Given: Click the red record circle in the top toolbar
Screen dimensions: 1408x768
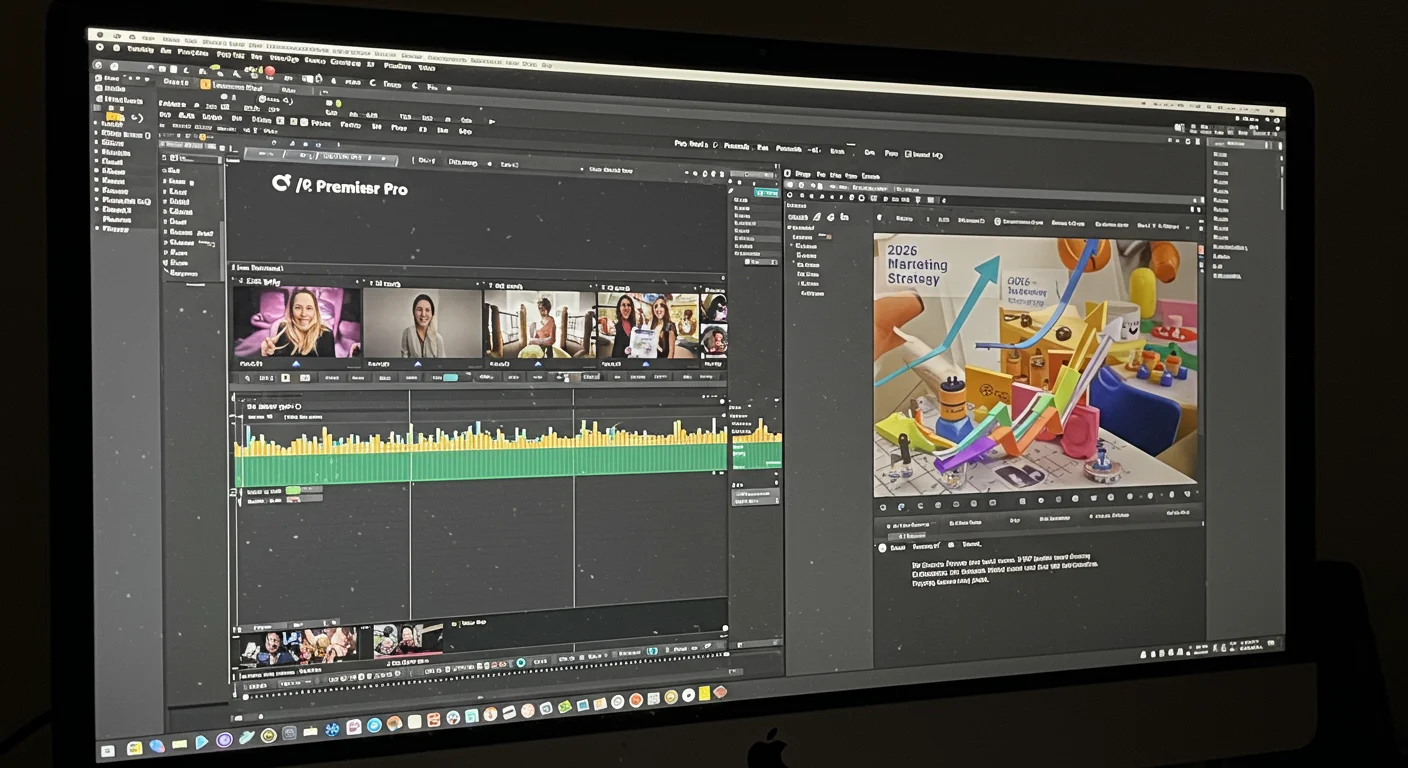Looking at the screenshot, I should coord(269,71).
